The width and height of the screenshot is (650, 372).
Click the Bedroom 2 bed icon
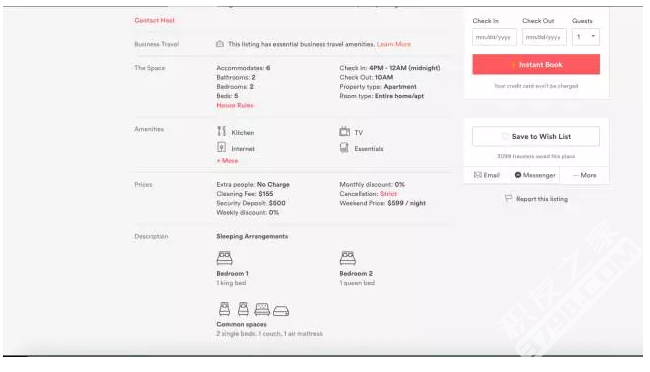[x=347, y=258]
